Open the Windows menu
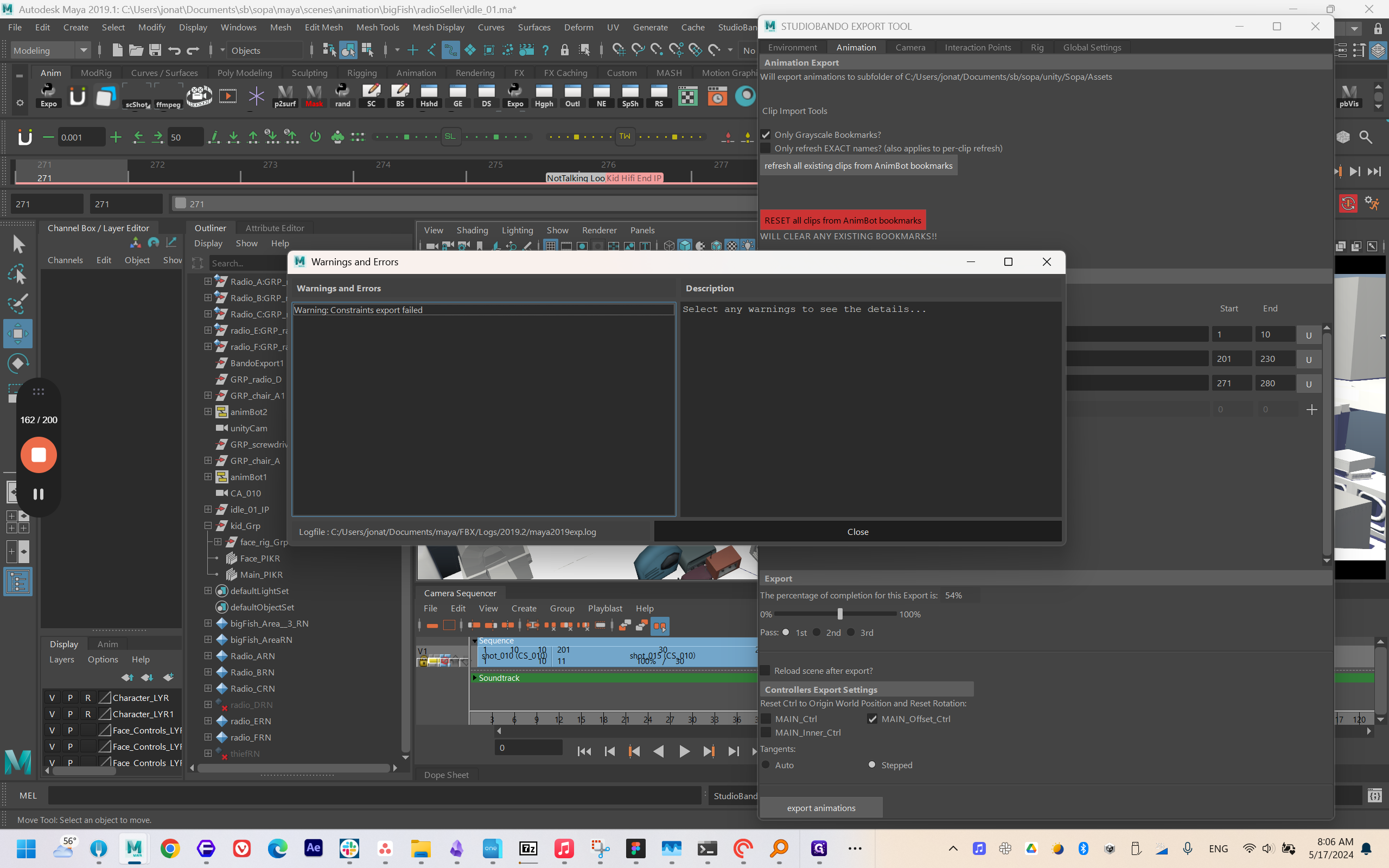Image resolution: width=1389 pixels, height=868 pixels. [x=238, y=27]
